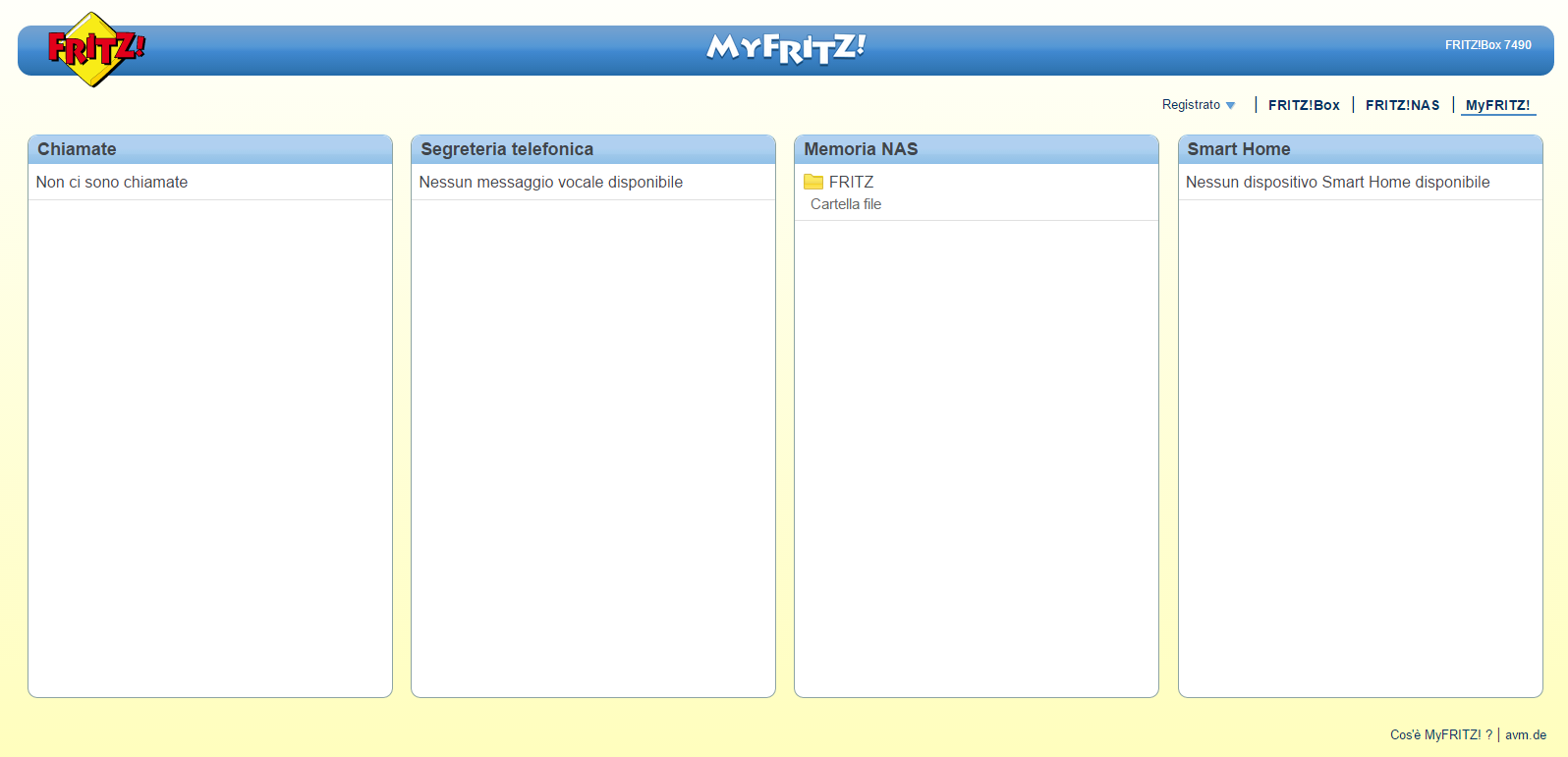1568x757 pixels.
Task: Open the Memoria NAS panel header
Action: point(861,149)
